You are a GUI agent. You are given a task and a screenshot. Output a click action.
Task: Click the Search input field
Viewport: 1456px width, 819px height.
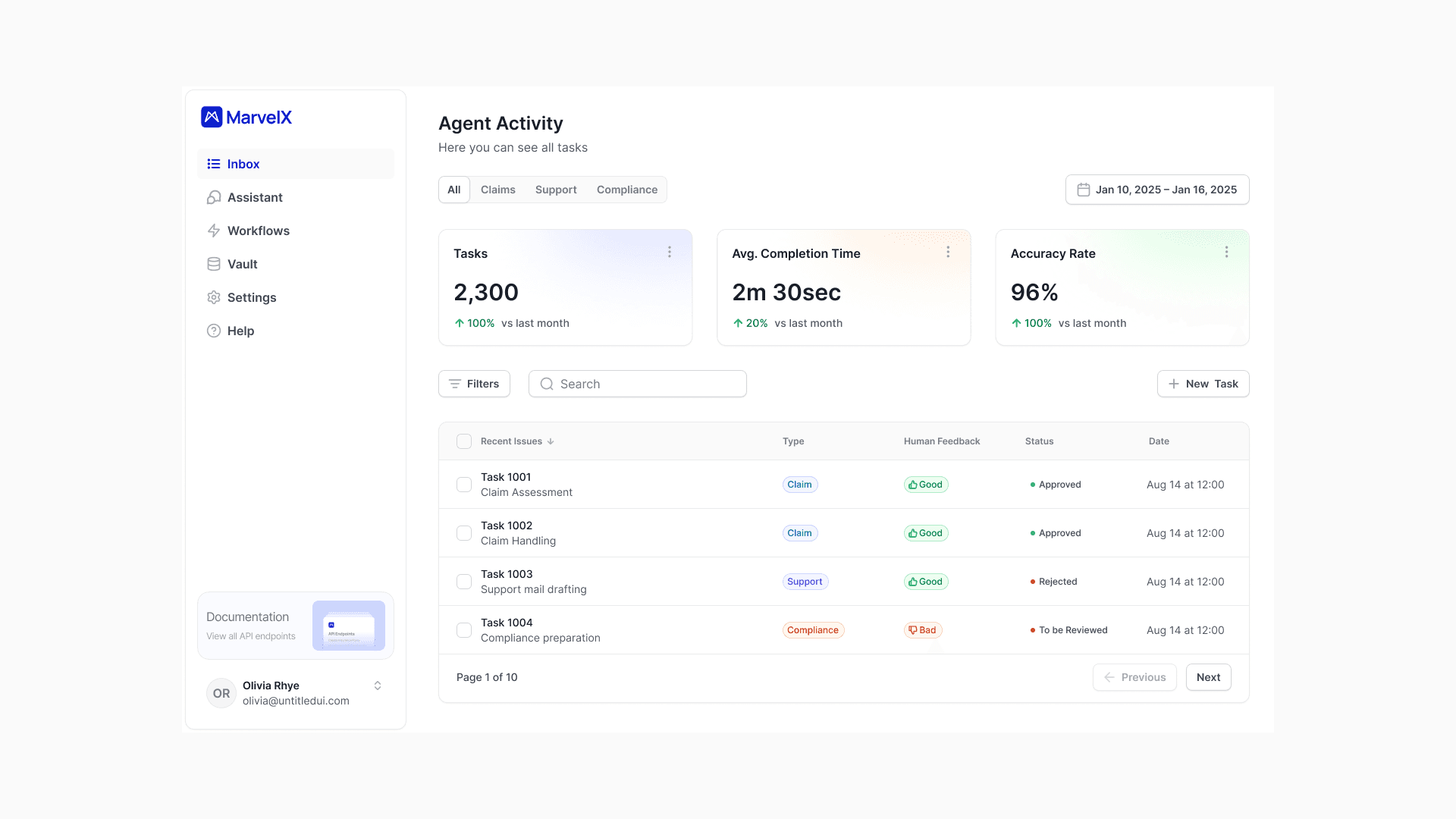pyautogui.click(x=648, y=384)
